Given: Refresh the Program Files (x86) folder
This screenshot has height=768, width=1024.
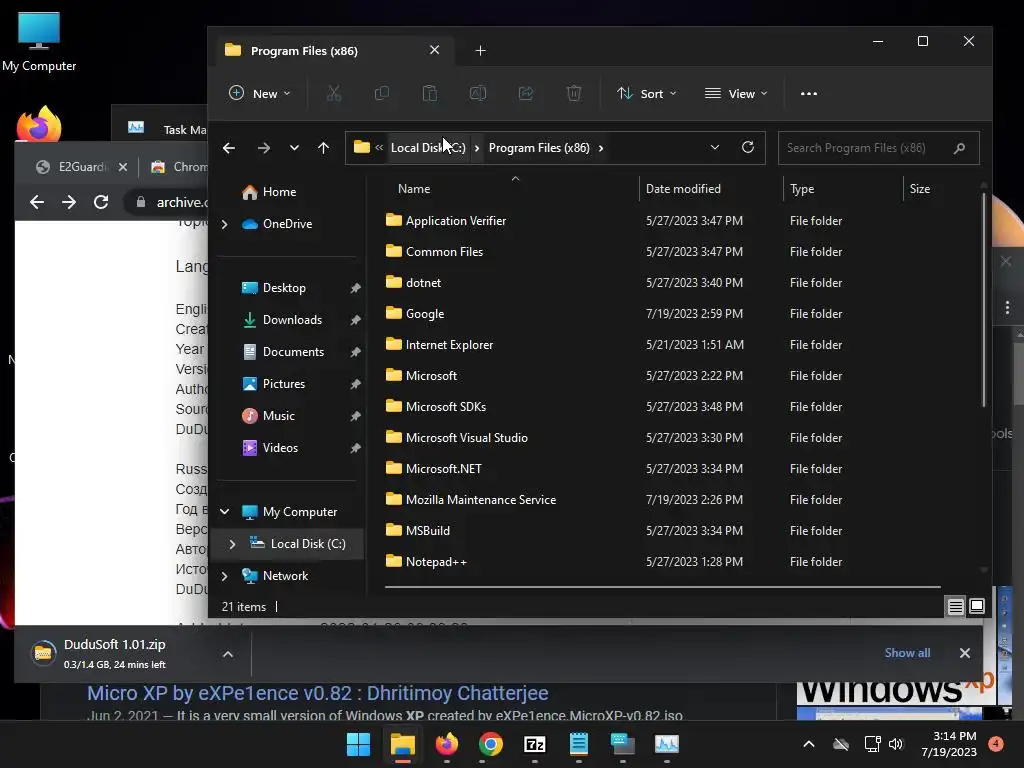Looking at the screenshot, I should tap(748, 147).
